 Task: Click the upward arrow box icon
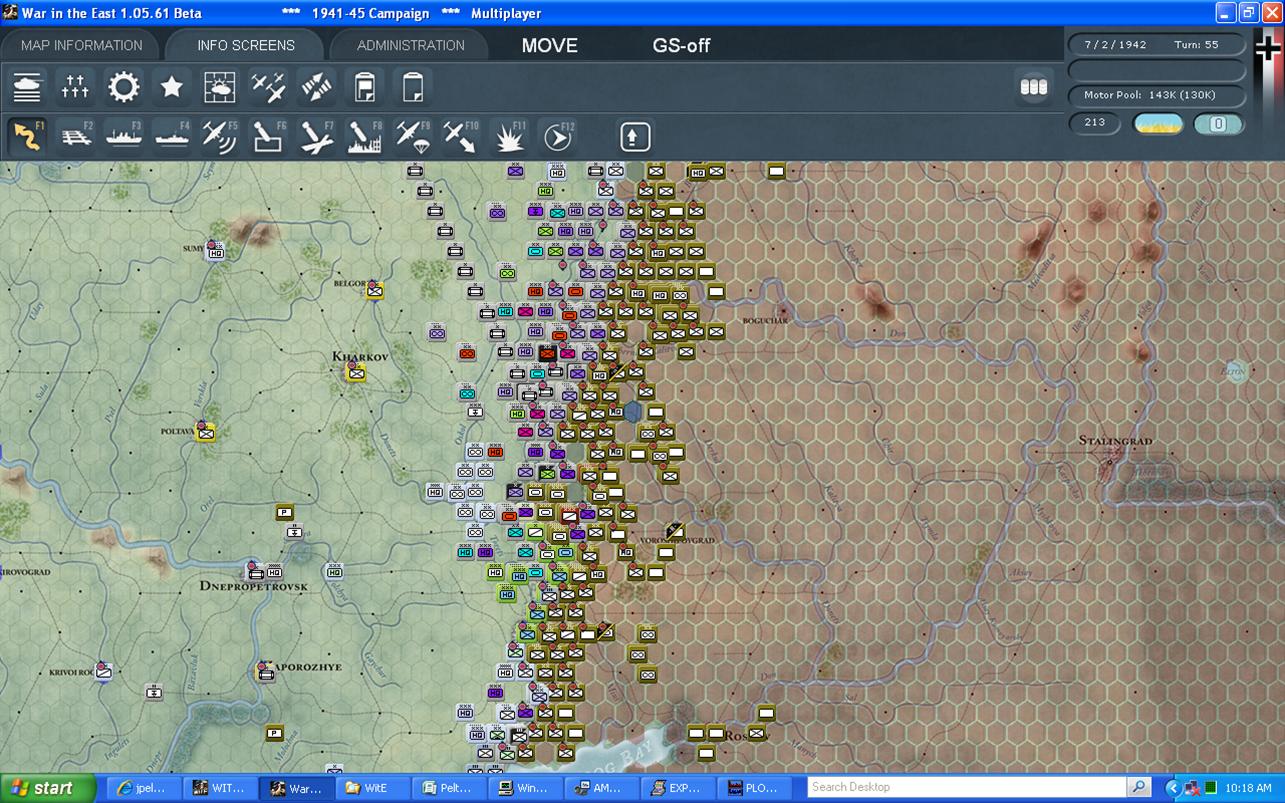pyautogui.click(x=635, y=136)
